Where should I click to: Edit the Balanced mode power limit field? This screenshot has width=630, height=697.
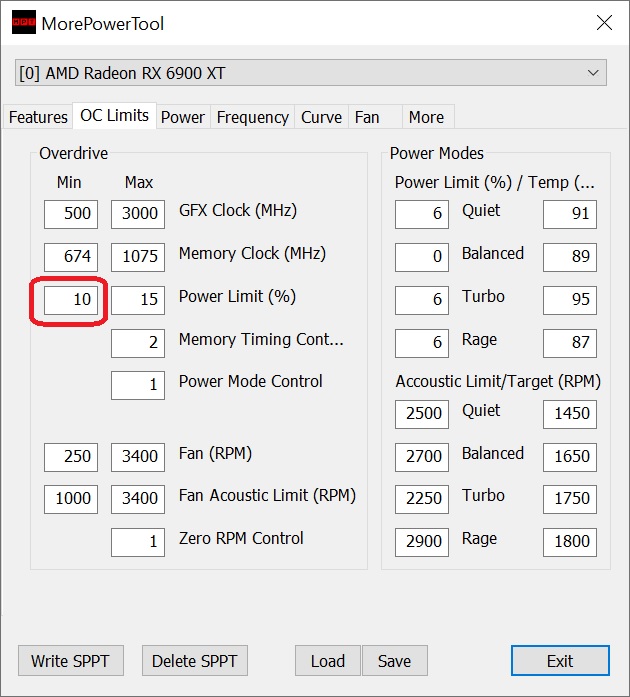(x=422, y=257)
